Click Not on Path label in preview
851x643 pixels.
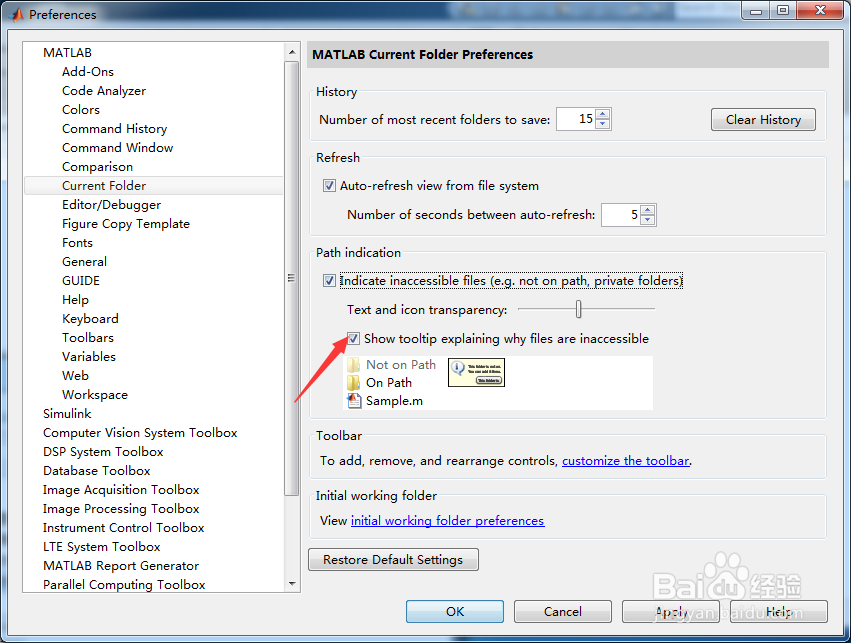[x=401, y=365]
